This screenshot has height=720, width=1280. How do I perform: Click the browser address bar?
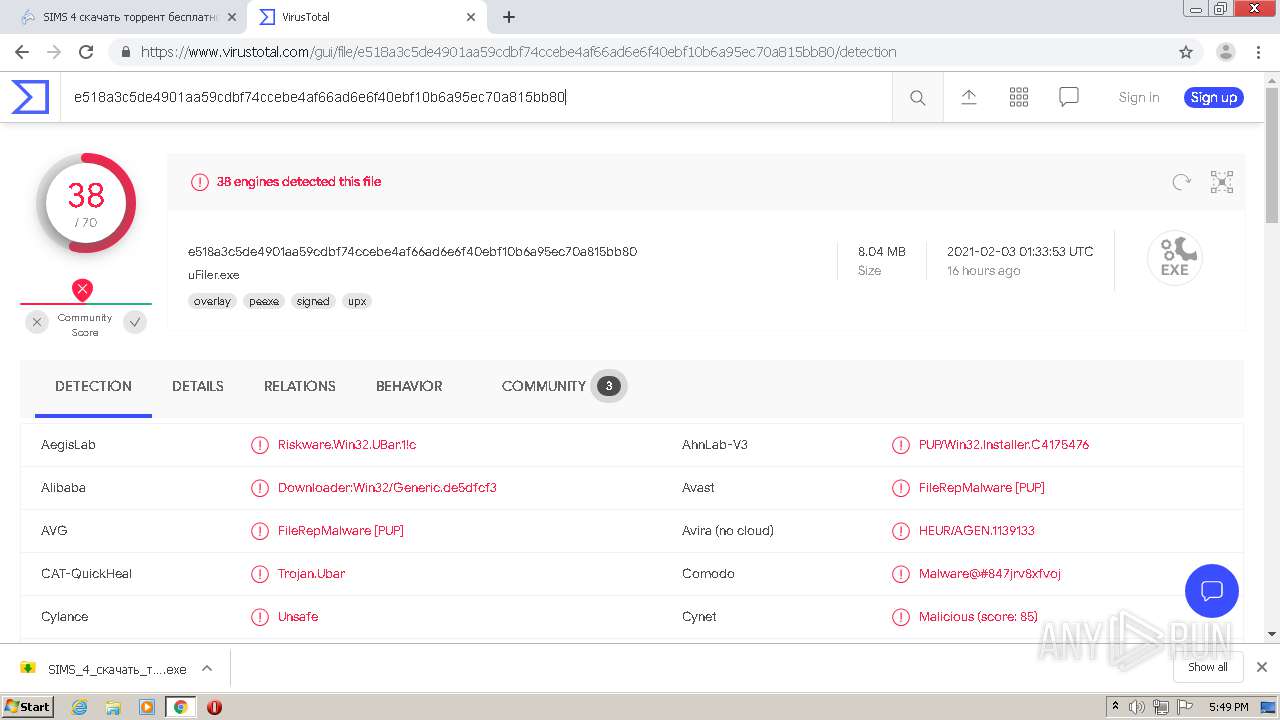coord(640,52)
